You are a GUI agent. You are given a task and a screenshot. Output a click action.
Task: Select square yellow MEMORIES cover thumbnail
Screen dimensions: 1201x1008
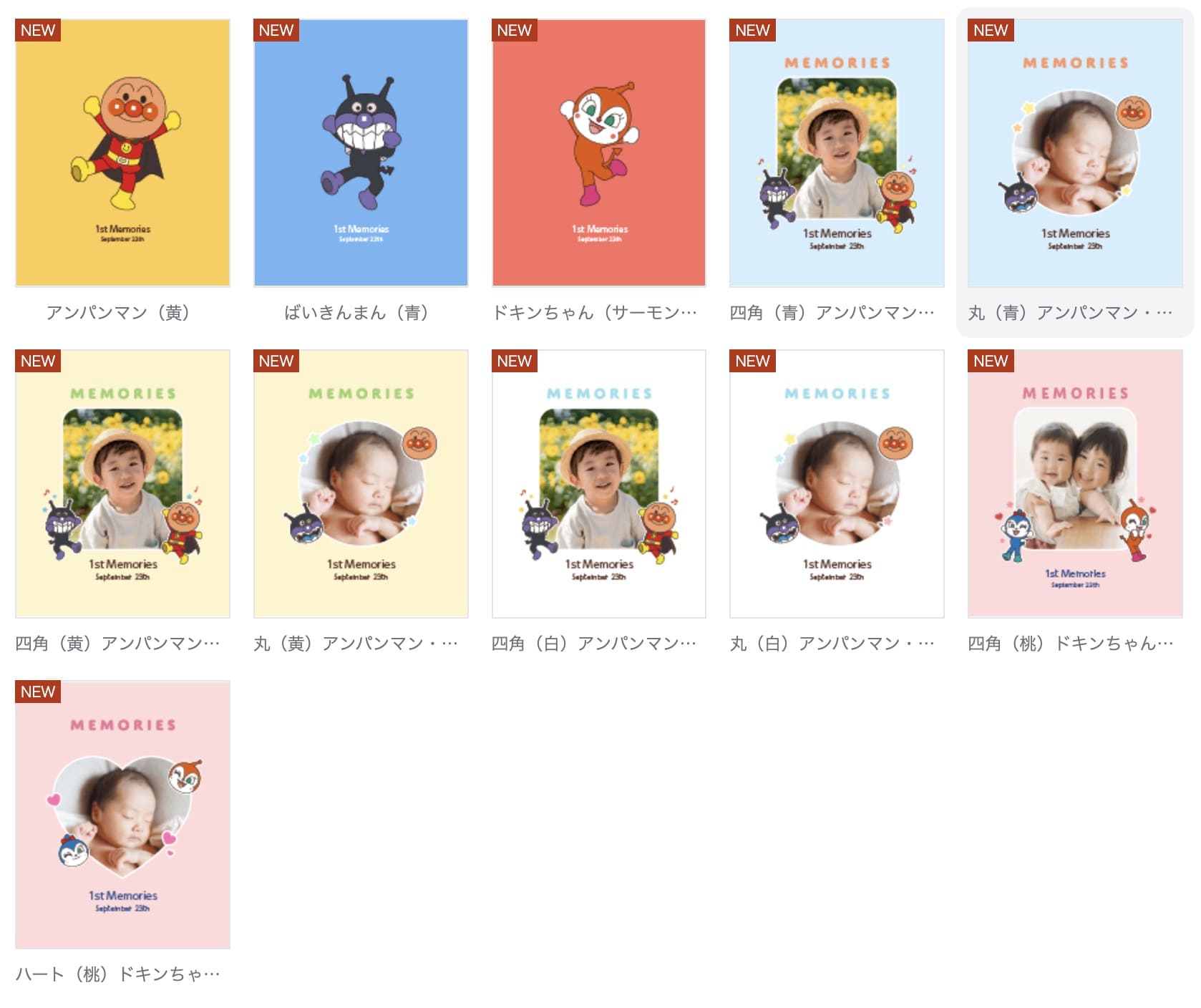click(x=122, y=484)
